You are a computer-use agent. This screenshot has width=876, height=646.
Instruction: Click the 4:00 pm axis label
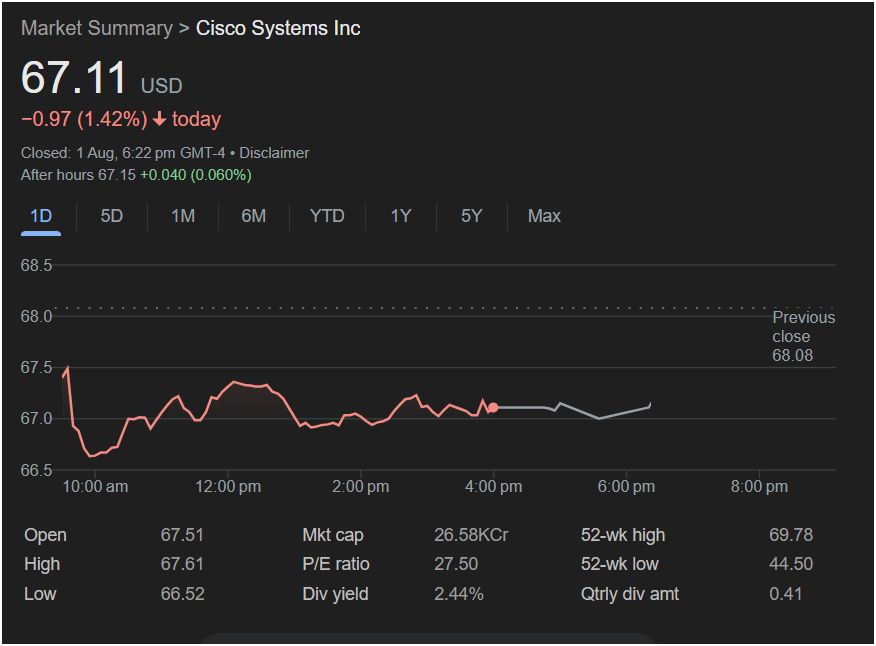pos(493,487)
